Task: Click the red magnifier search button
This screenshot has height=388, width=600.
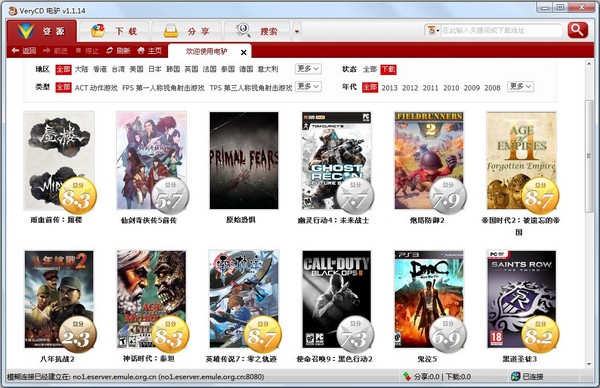Action: click(577, 30)
